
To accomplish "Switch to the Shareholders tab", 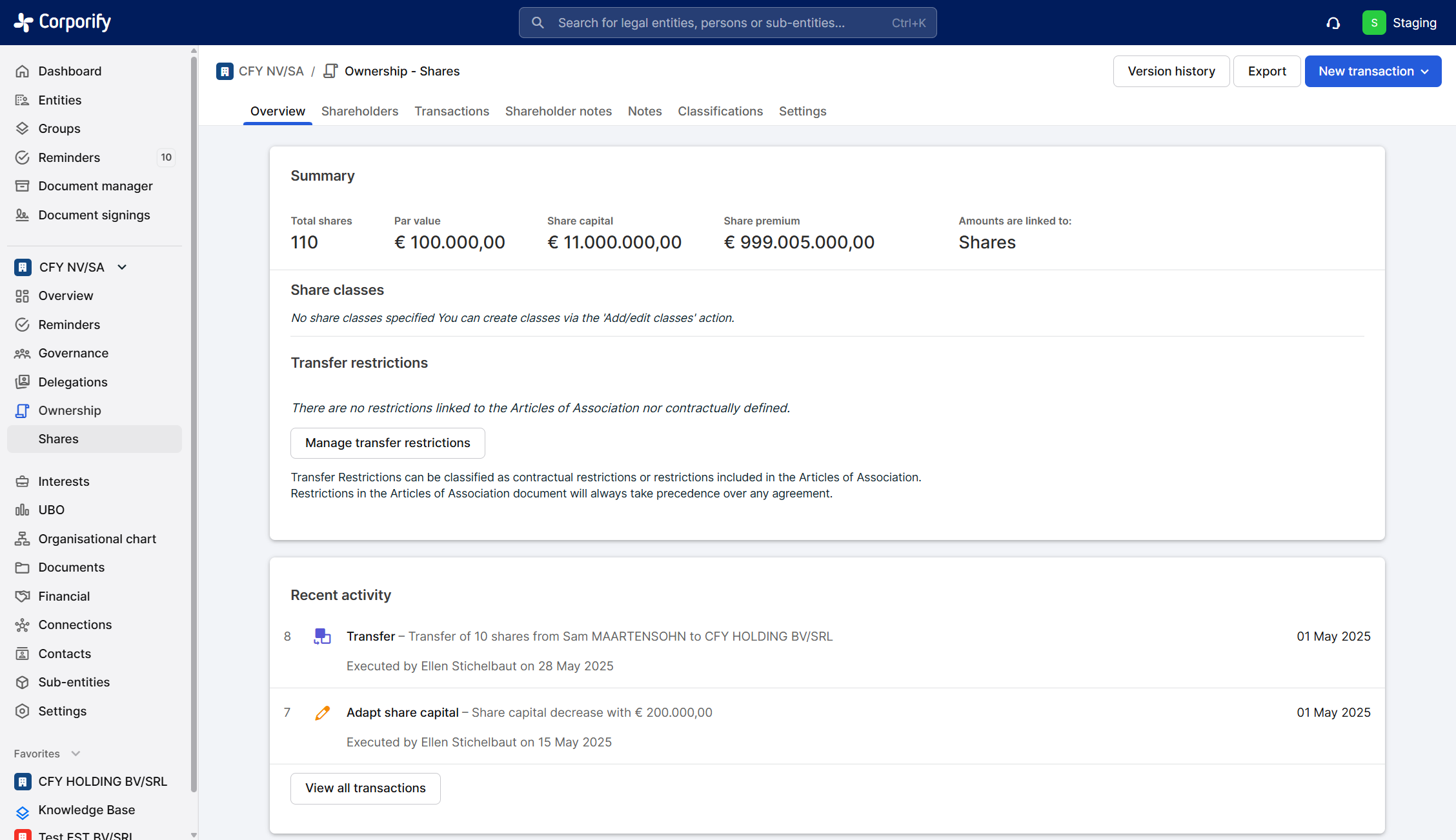I will coord(359,112).
